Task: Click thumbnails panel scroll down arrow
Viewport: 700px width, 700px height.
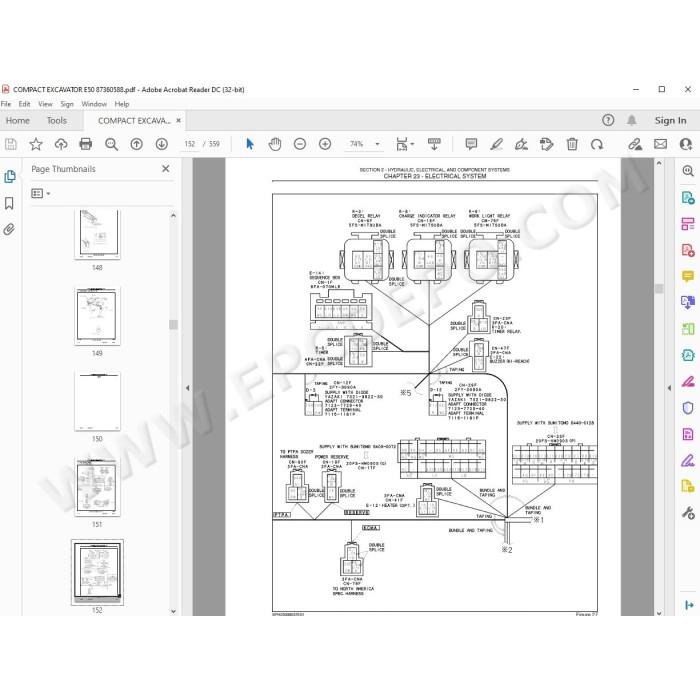Action: point(174,611)
